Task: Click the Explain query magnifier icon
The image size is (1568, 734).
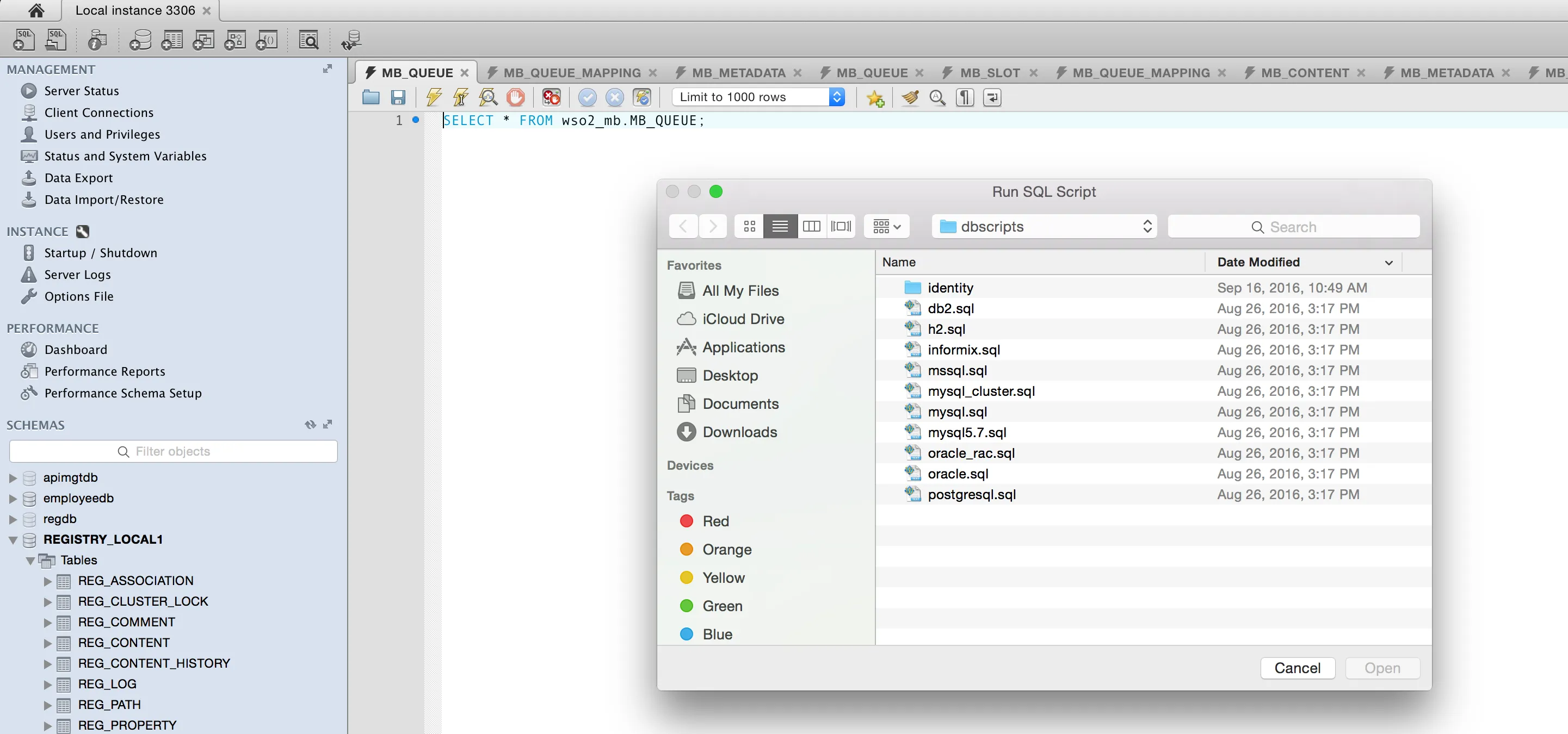Action: (x=488, y=97)
